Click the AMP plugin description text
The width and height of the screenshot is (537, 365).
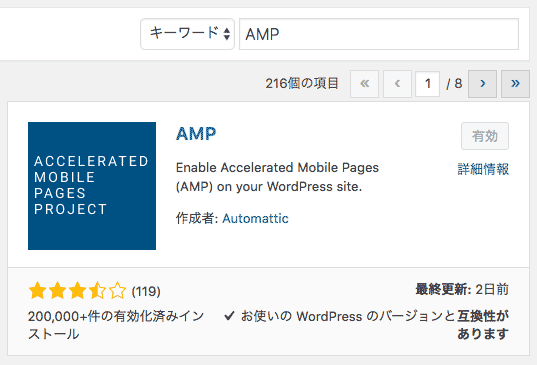(x=277, y=177)
